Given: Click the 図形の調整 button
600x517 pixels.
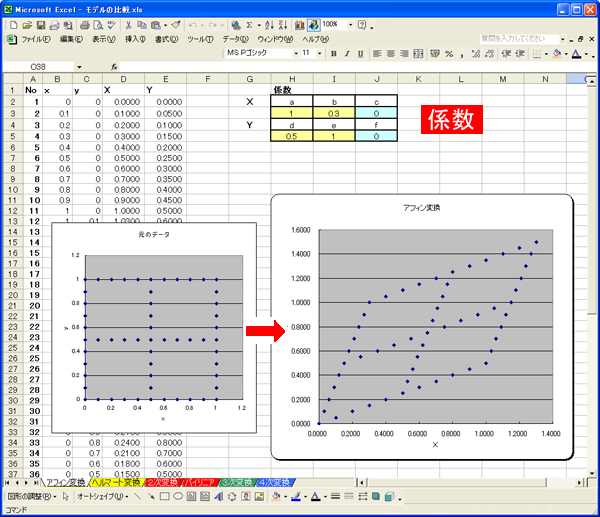Looking at the screenshot, I should (29, 496).
